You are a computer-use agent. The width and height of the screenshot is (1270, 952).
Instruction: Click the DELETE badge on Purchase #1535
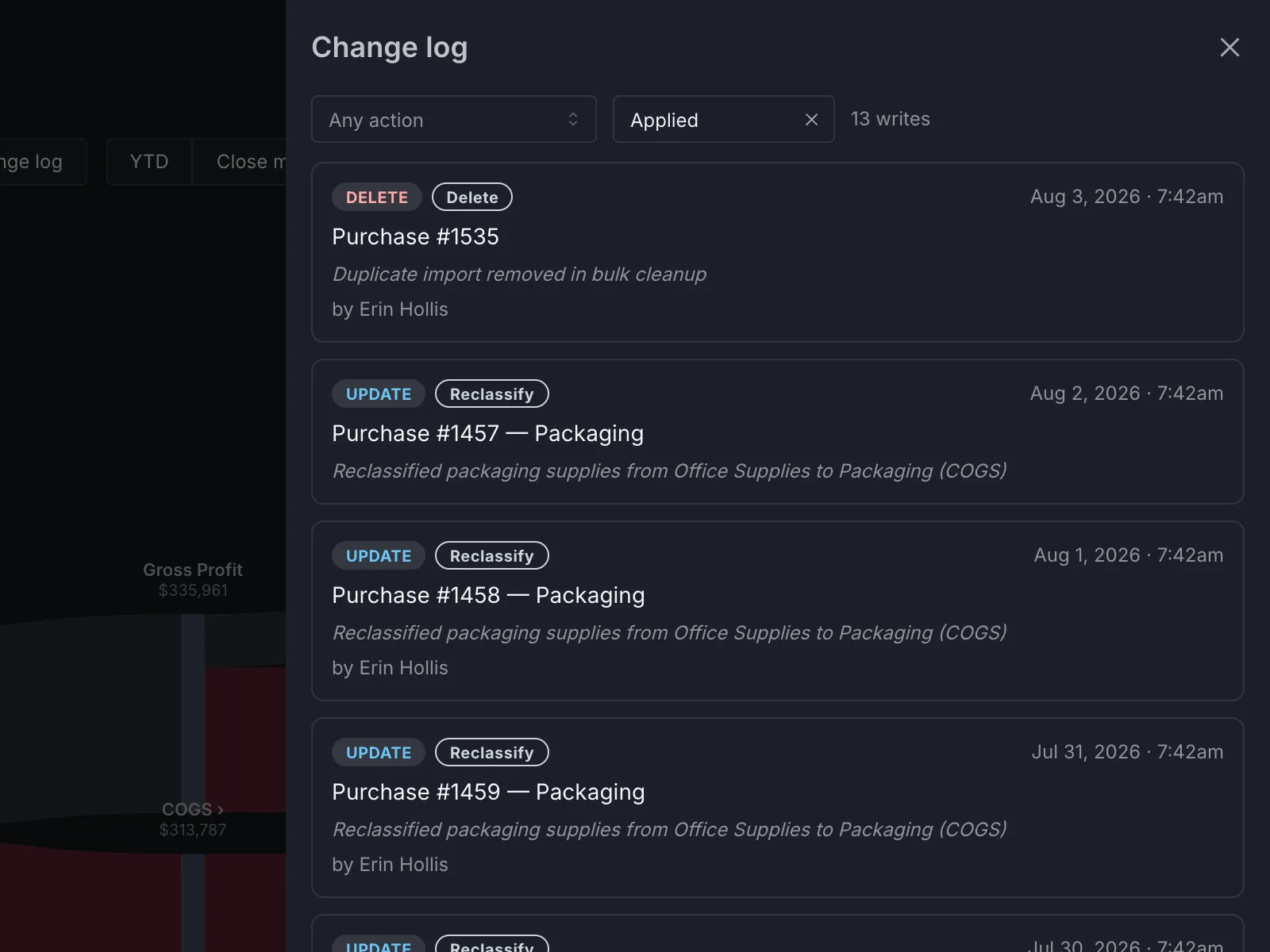[x=377, y=197]
